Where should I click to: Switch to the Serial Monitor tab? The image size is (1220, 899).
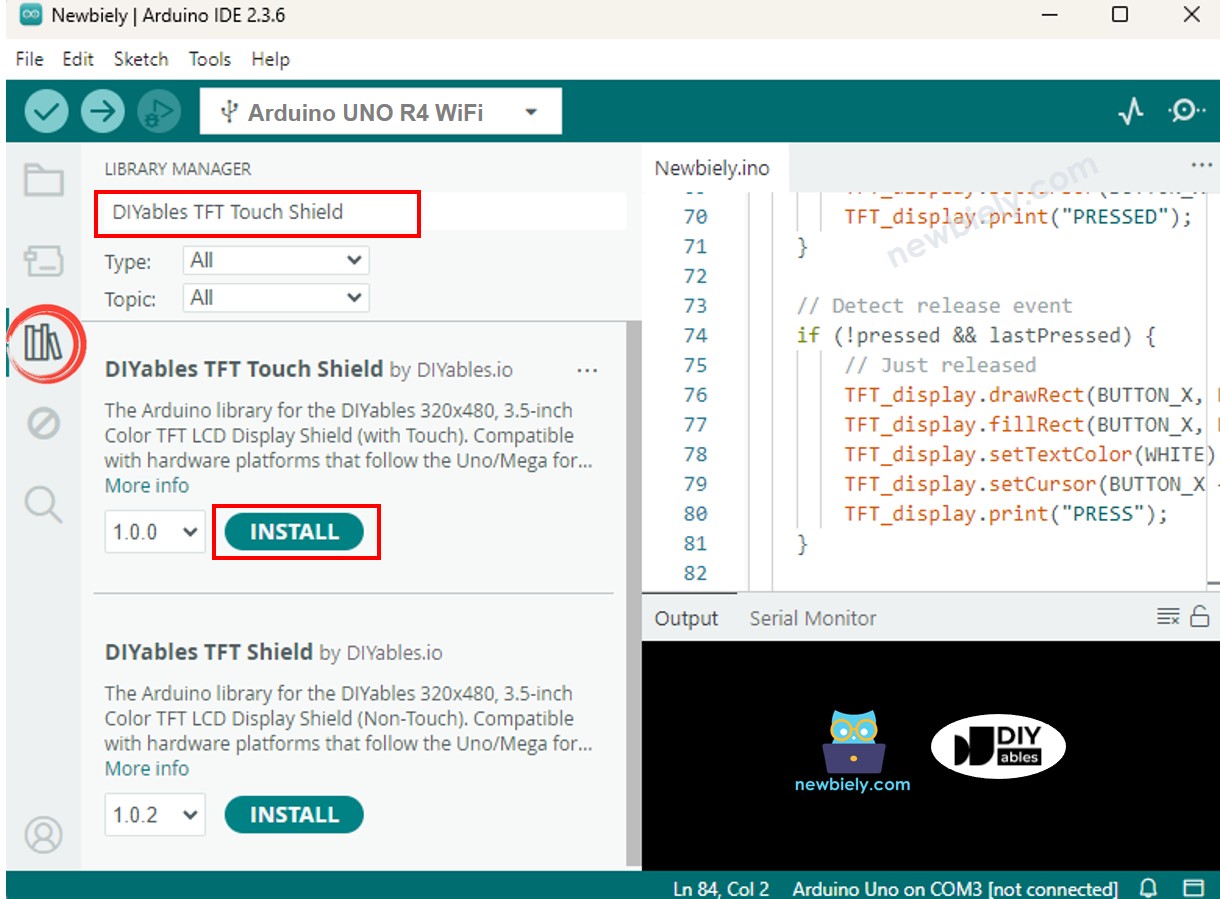(812, 618)
